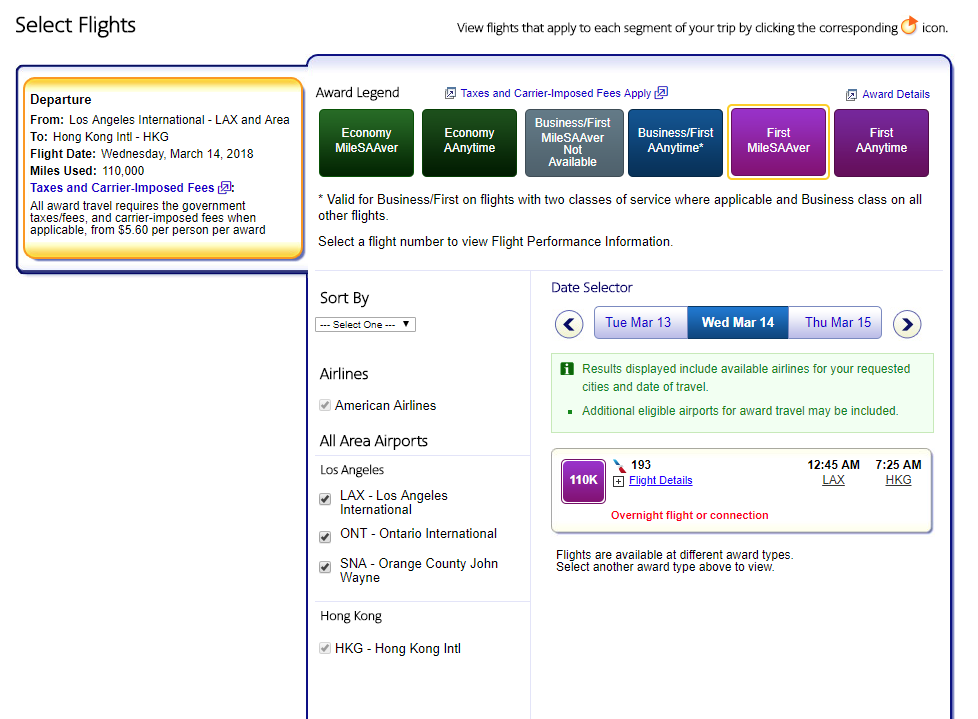978x719 pixels.
Task: Click the orange segment arrow icon
Action: [909, 26]
